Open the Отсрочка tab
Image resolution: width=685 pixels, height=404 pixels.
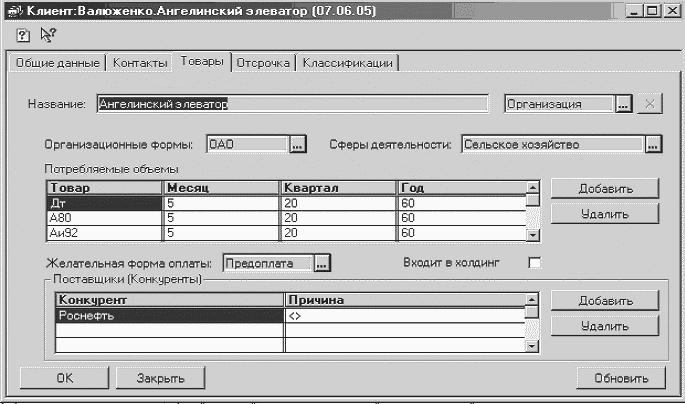tap(263, 63)
